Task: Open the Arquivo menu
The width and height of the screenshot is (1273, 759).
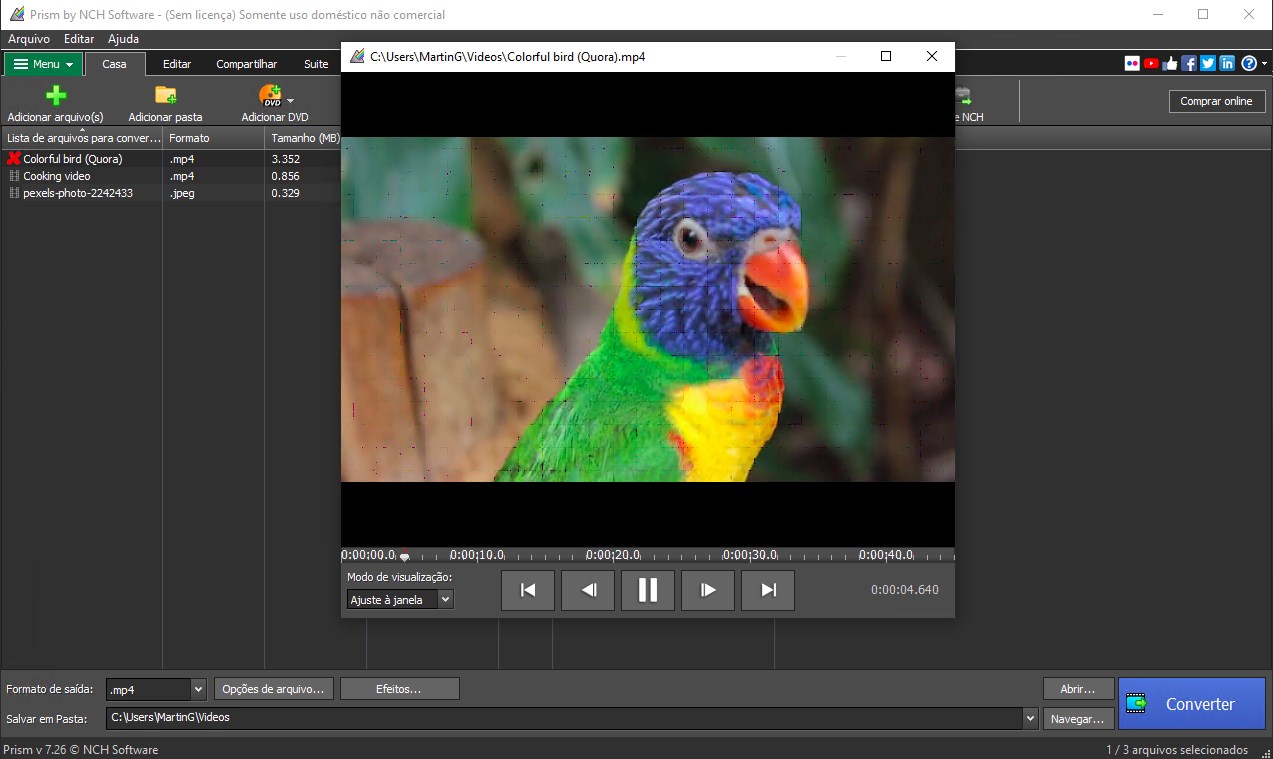Action: coord(29,39)
